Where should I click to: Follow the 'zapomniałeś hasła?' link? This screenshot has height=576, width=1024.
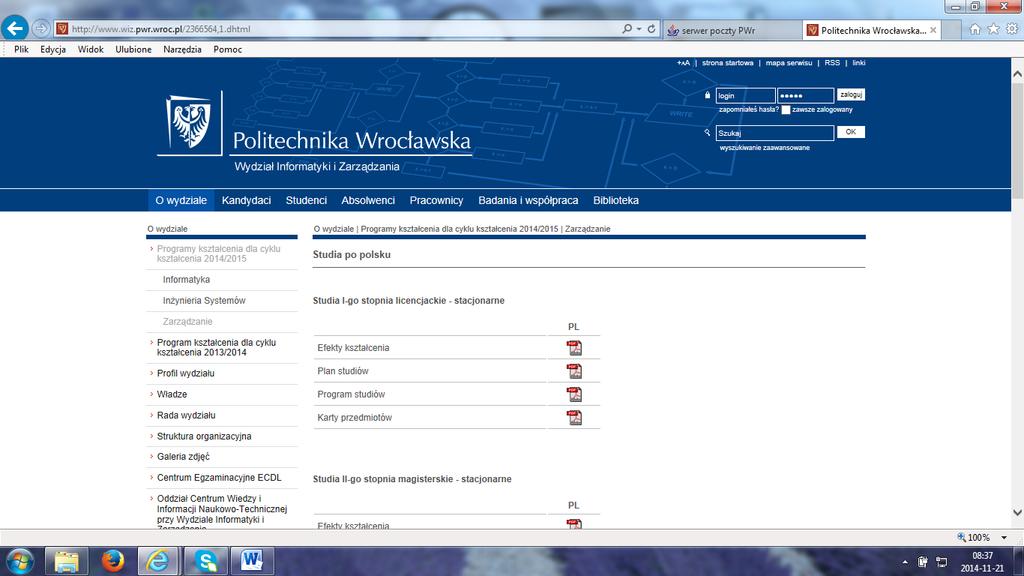(748, 110)
